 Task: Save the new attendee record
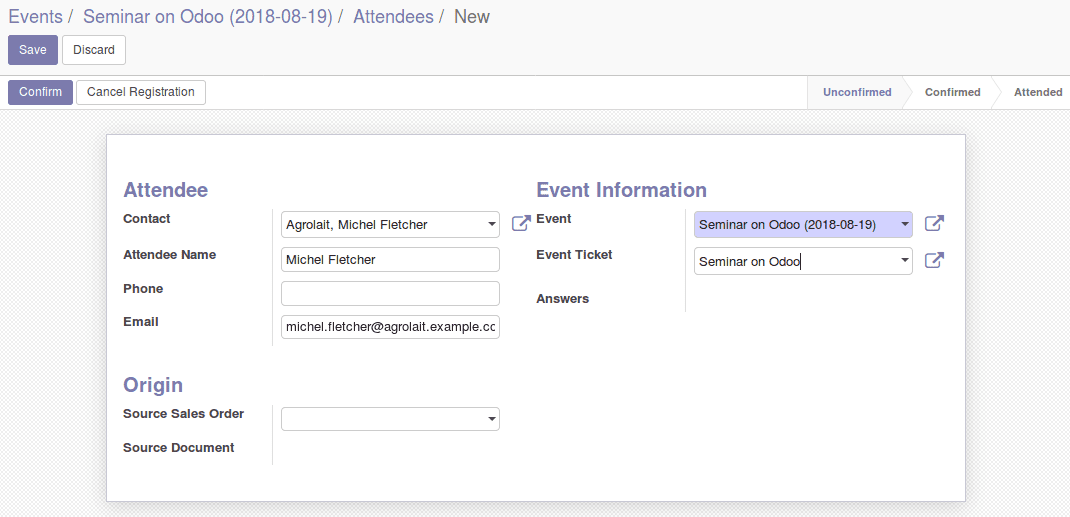click(33, 50)
